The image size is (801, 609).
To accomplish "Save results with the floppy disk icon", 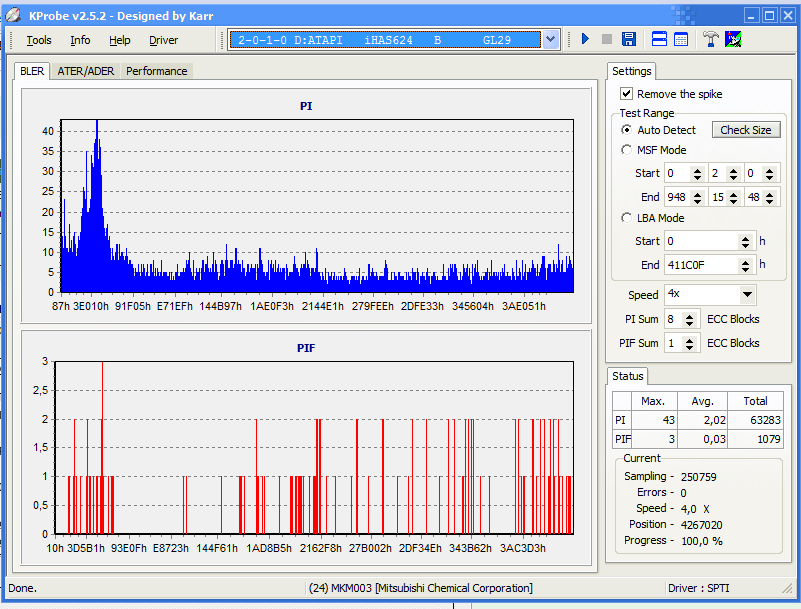I will coord(629,39).
